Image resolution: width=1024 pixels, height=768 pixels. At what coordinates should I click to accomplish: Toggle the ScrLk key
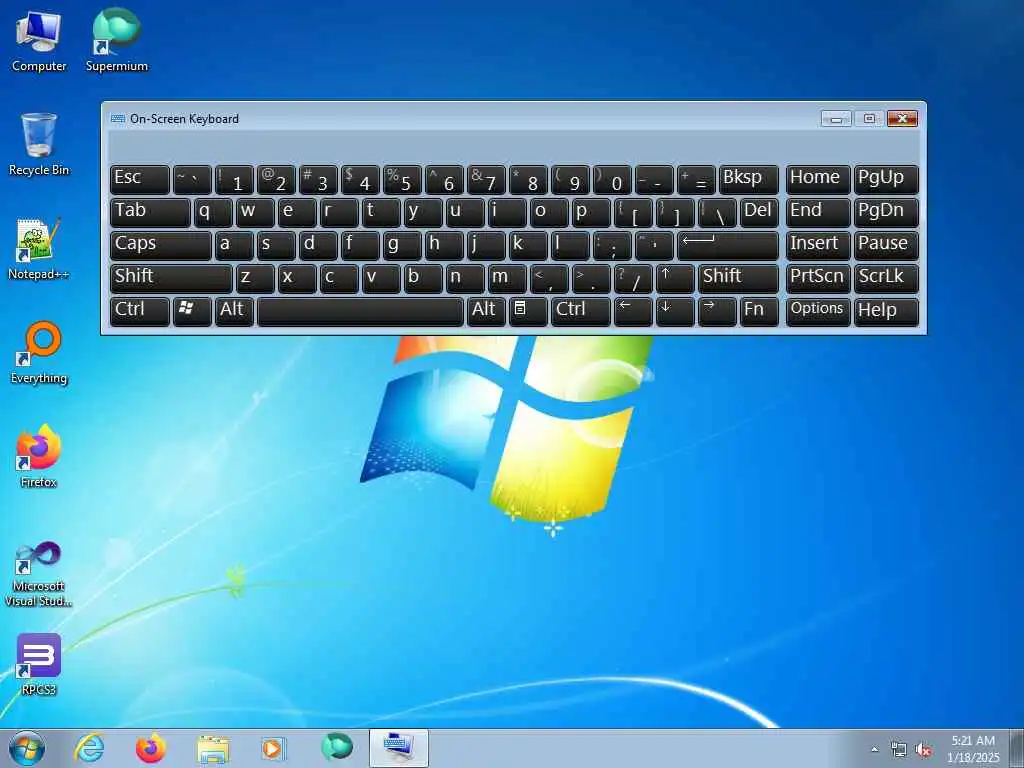pos(886,279)
